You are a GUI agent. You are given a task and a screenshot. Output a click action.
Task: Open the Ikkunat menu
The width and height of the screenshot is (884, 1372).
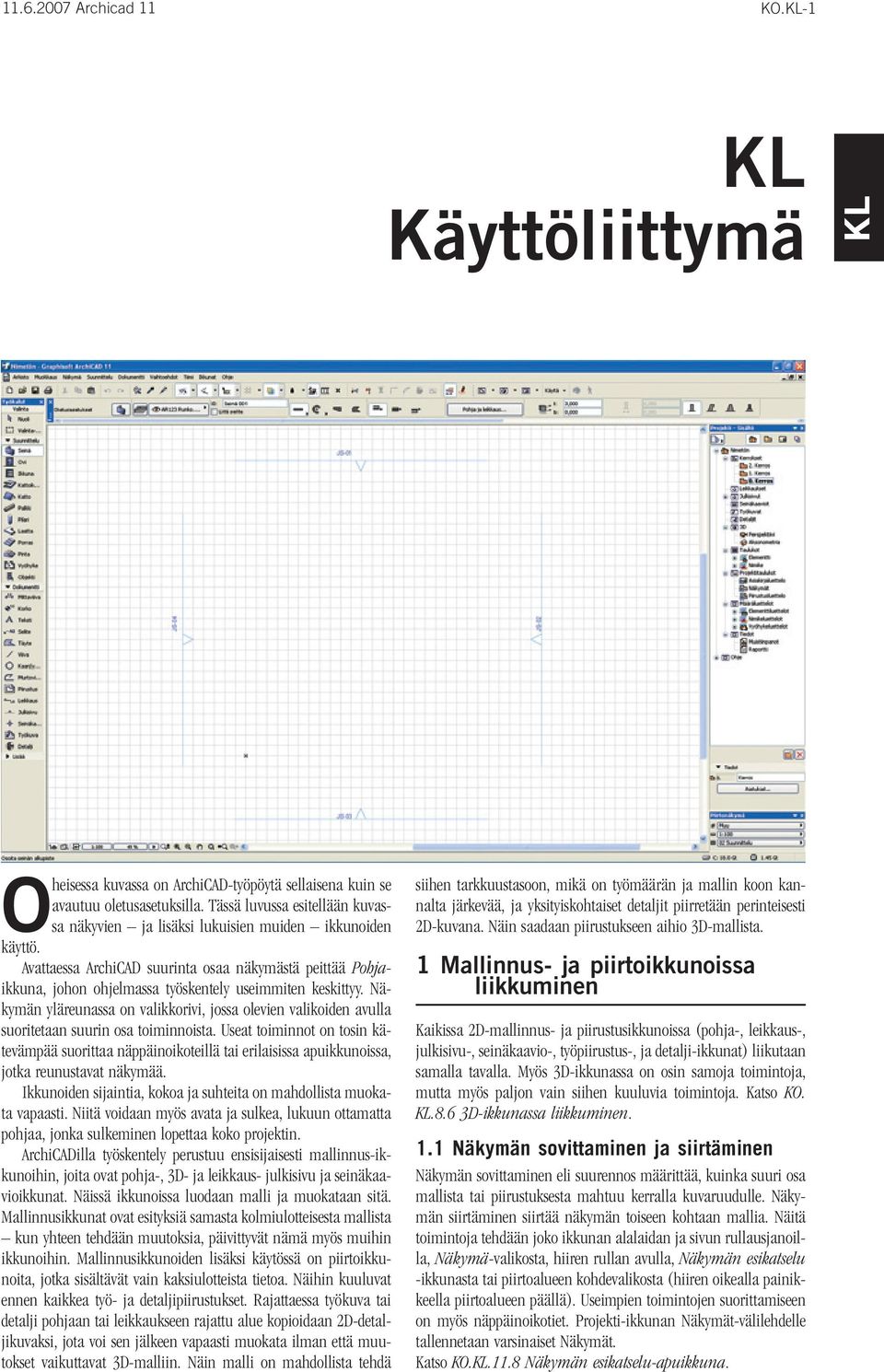click(207, 377)
